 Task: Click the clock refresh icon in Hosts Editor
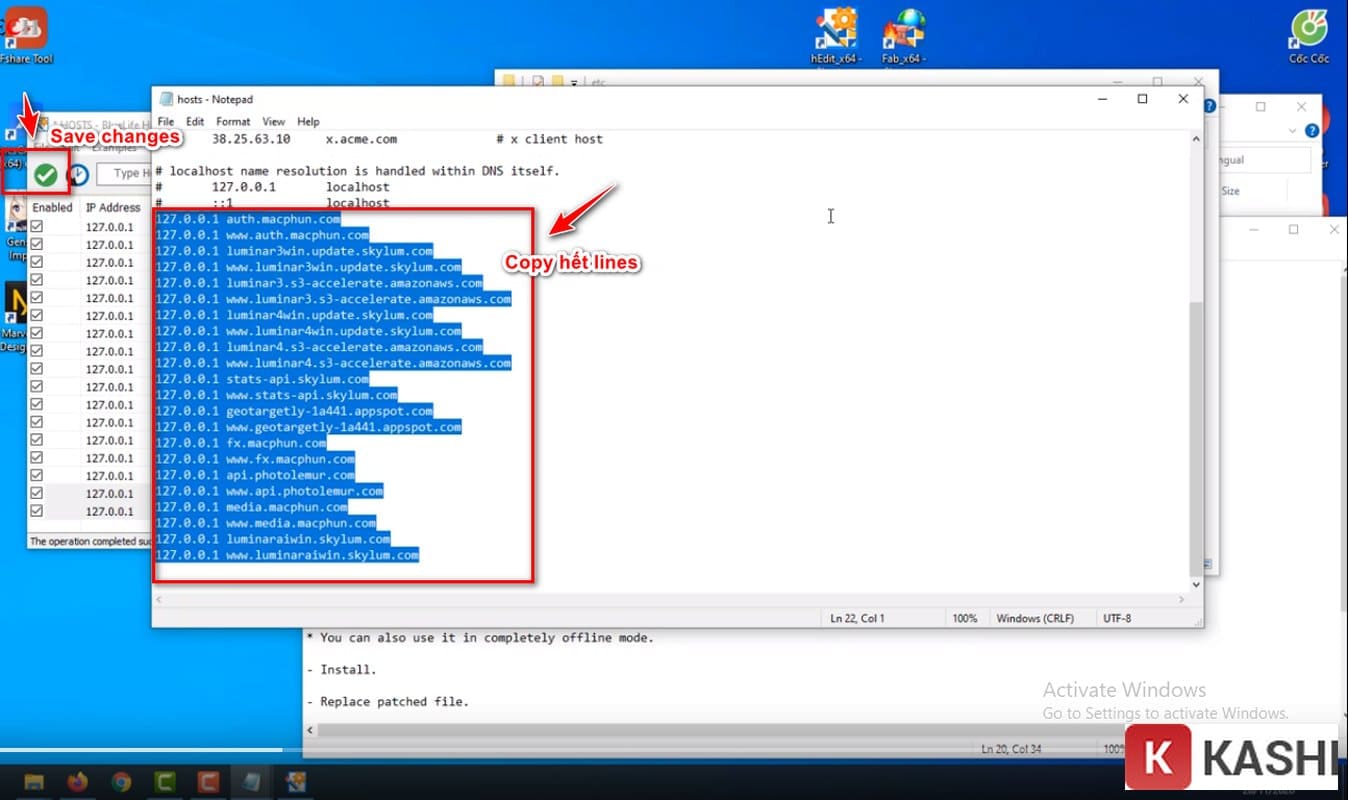(78, 174)
